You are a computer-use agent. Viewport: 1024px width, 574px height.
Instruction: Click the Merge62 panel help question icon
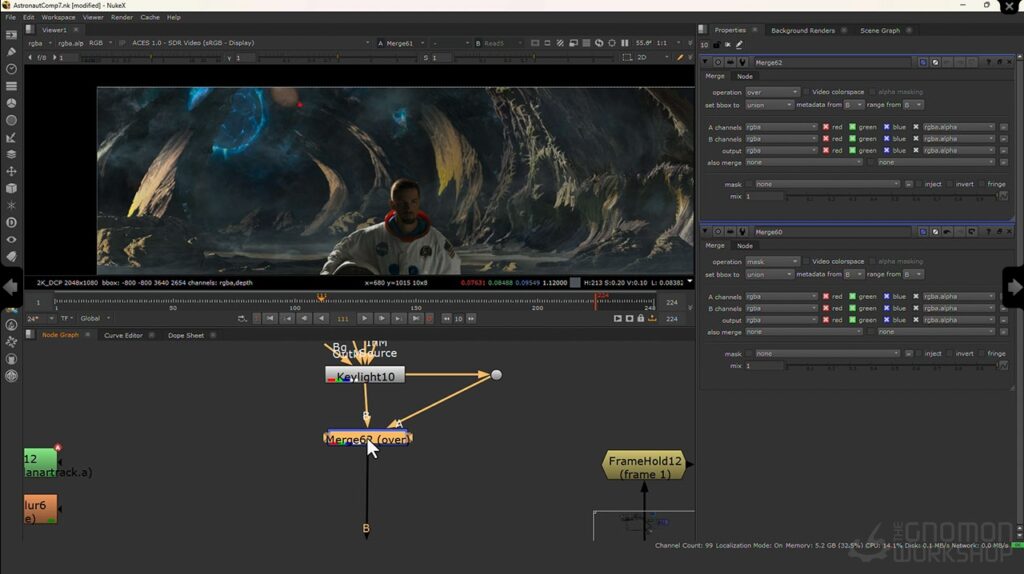point(989,62)
